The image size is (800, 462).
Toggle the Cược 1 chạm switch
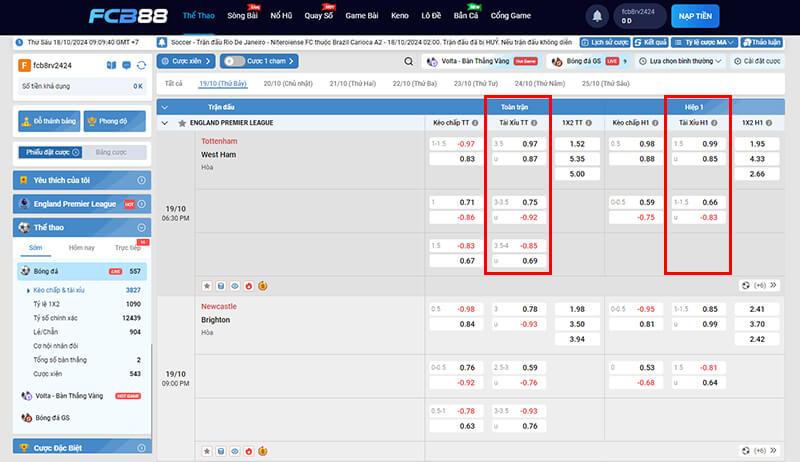[234, 61]
